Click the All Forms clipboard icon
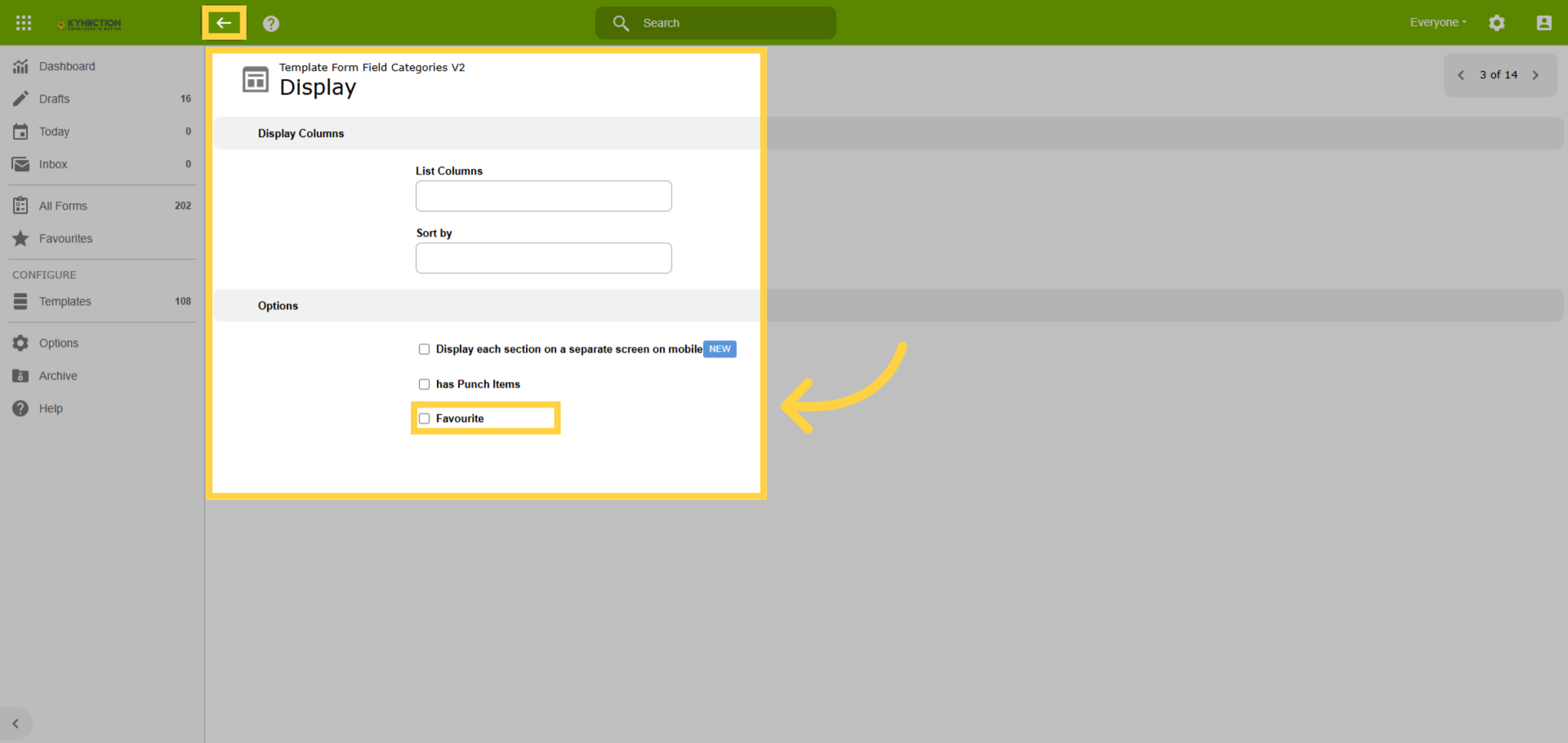Image resolution: width=1568 pixels, height=743 pixels. 21,206
